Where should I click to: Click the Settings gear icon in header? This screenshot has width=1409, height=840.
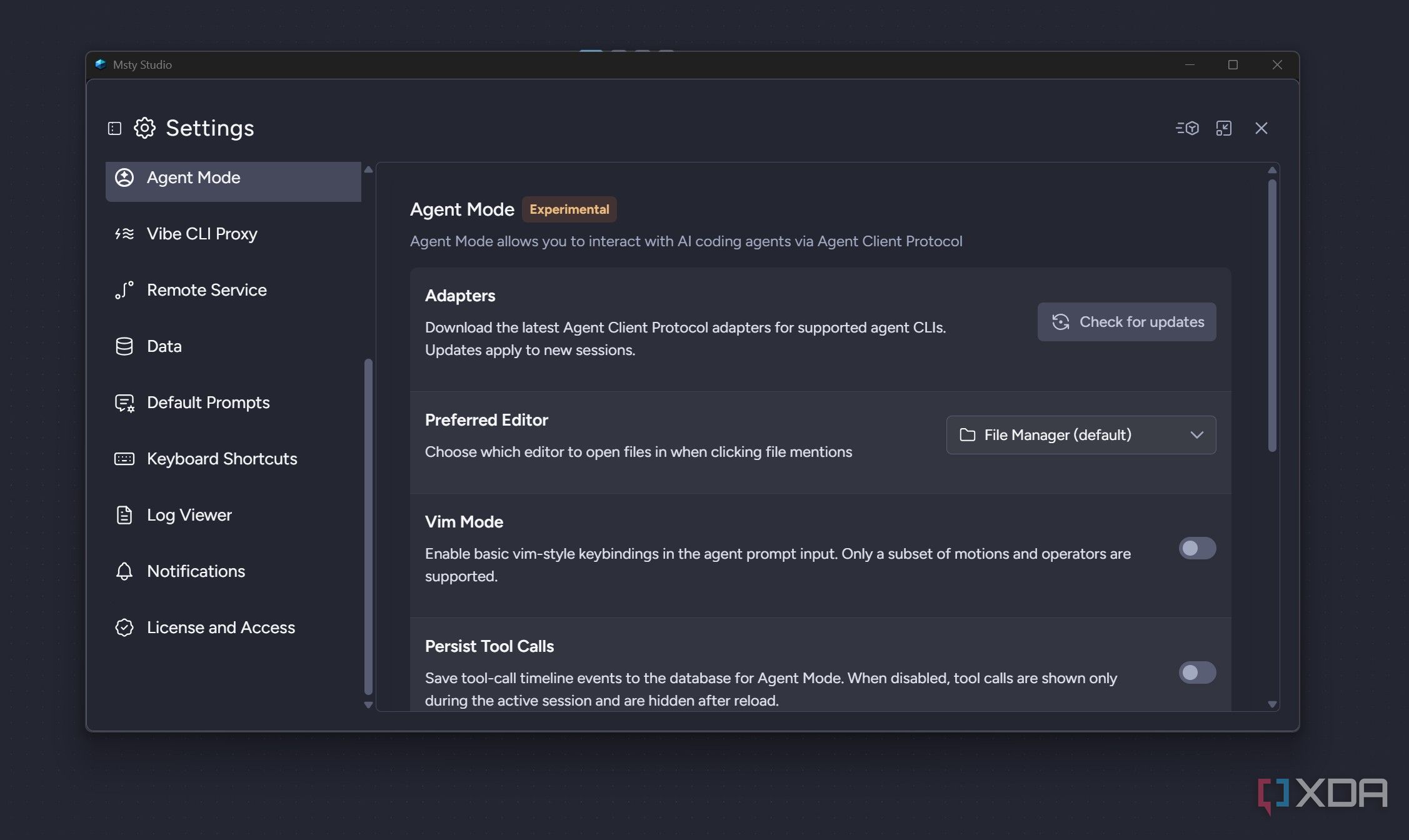(x=144, y=128)
